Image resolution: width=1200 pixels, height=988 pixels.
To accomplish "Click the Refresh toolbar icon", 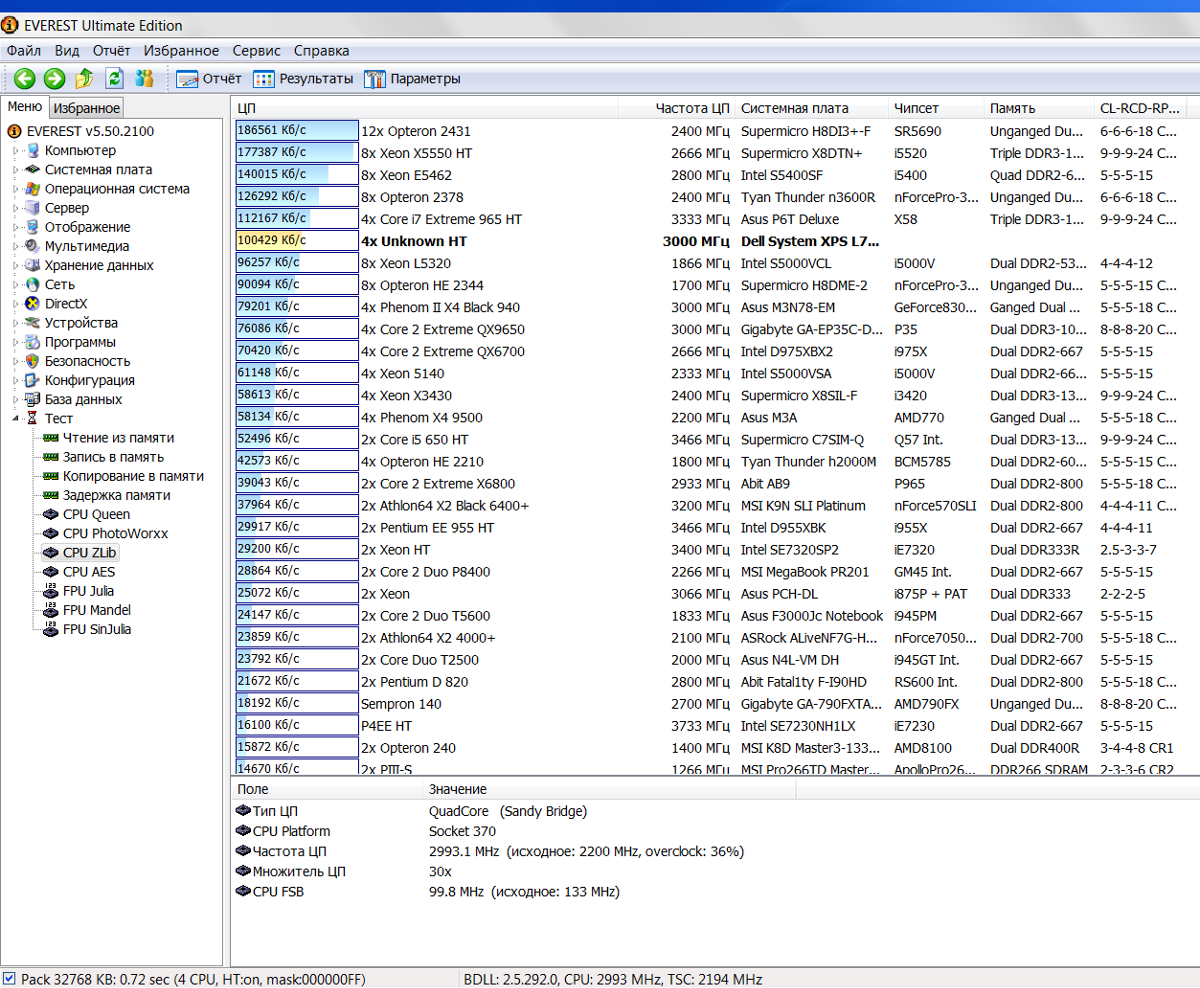I will pyautogui.click(x=115, y=79).
